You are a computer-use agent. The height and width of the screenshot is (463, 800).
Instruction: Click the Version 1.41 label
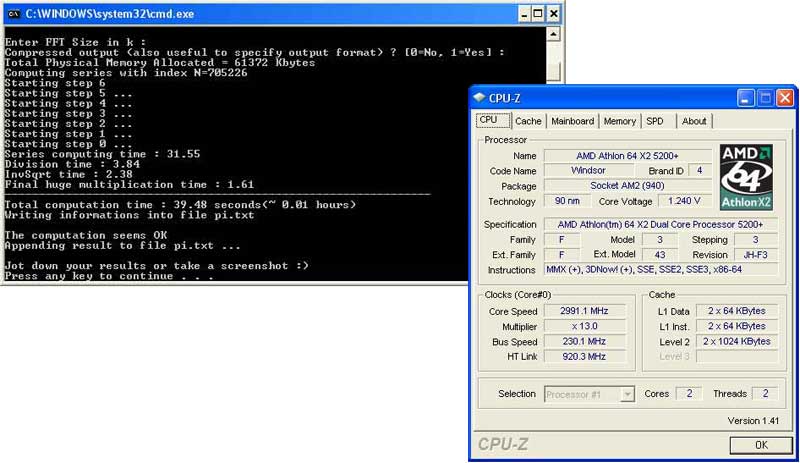[x=753, y=421]
